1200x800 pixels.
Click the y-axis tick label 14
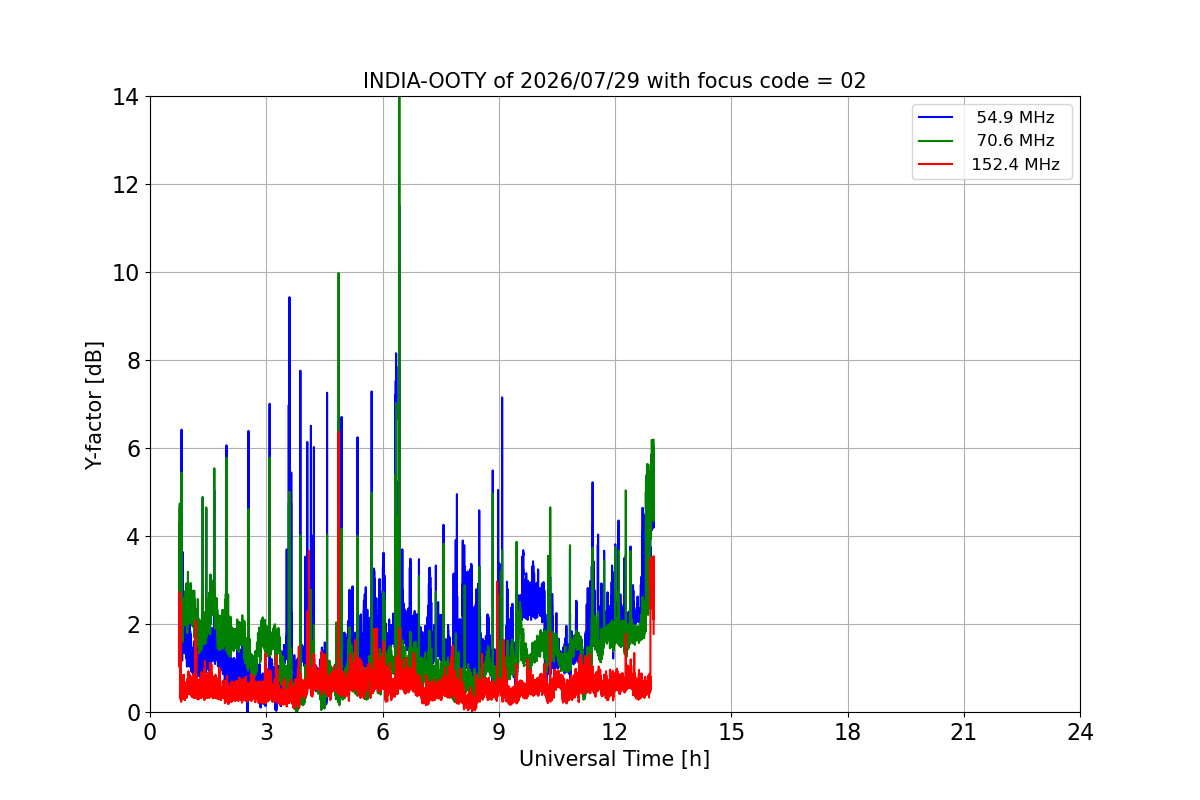tap(125, 97)
